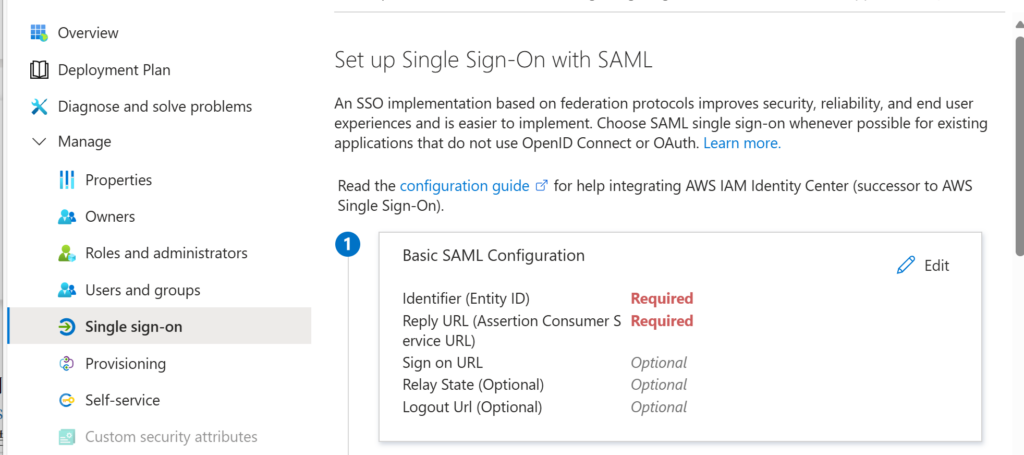
Task: Click the external link icon beside configuration guide
Action: [x=541, y=186]
